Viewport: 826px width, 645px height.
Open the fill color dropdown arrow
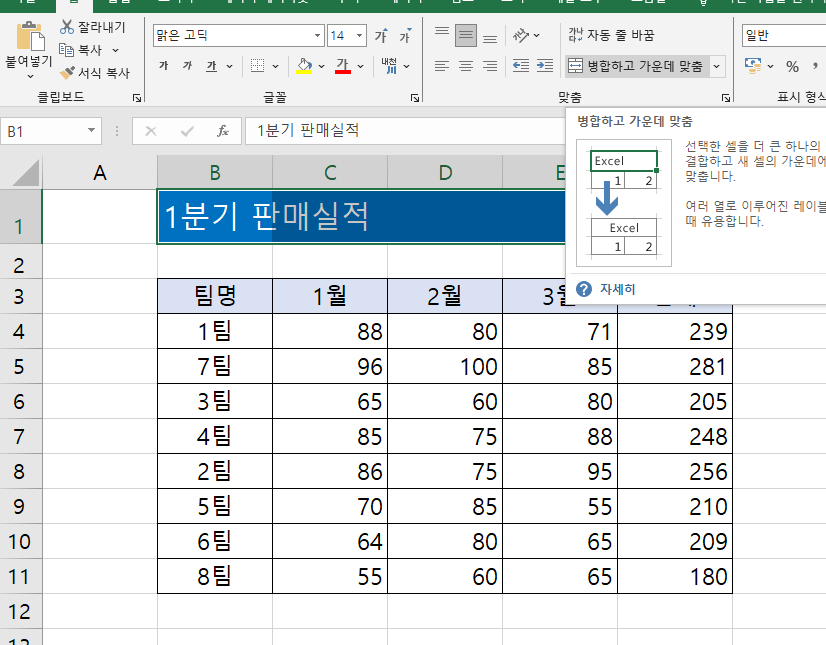(x=321, y=66)
